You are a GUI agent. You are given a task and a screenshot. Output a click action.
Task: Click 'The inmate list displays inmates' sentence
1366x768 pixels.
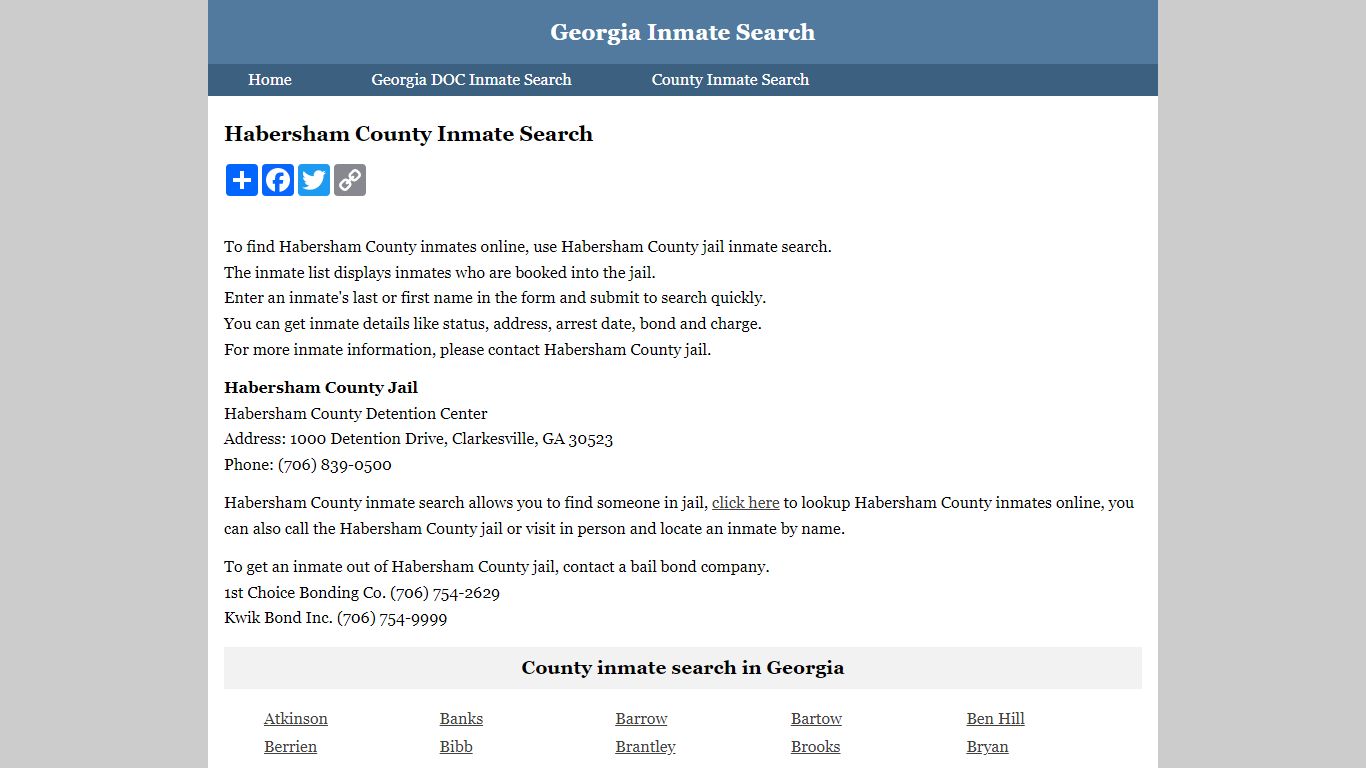pos(440,273)
